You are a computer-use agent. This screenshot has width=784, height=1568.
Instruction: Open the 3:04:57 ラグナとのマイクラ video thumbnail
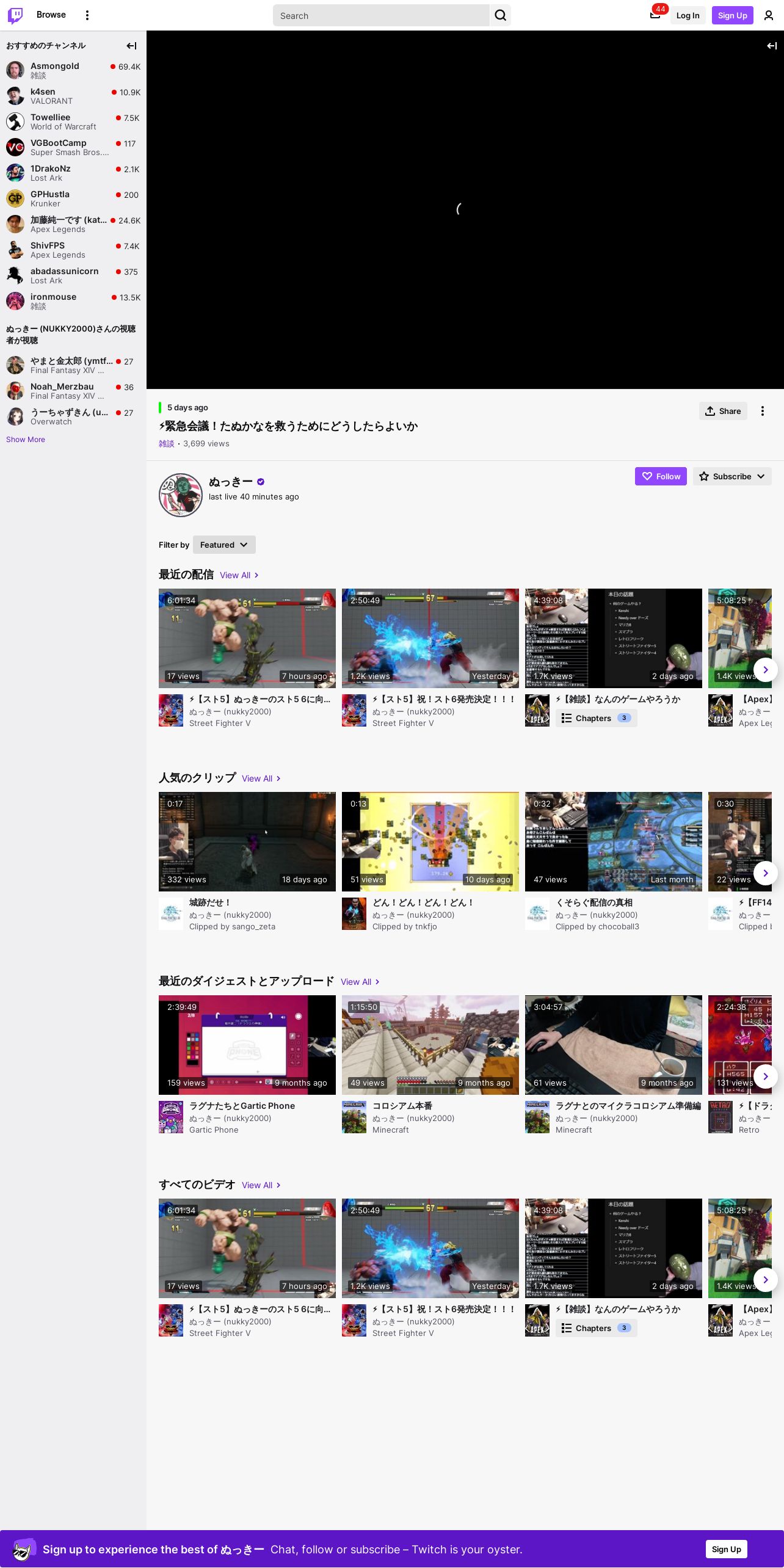click(x=614, y=1045)
